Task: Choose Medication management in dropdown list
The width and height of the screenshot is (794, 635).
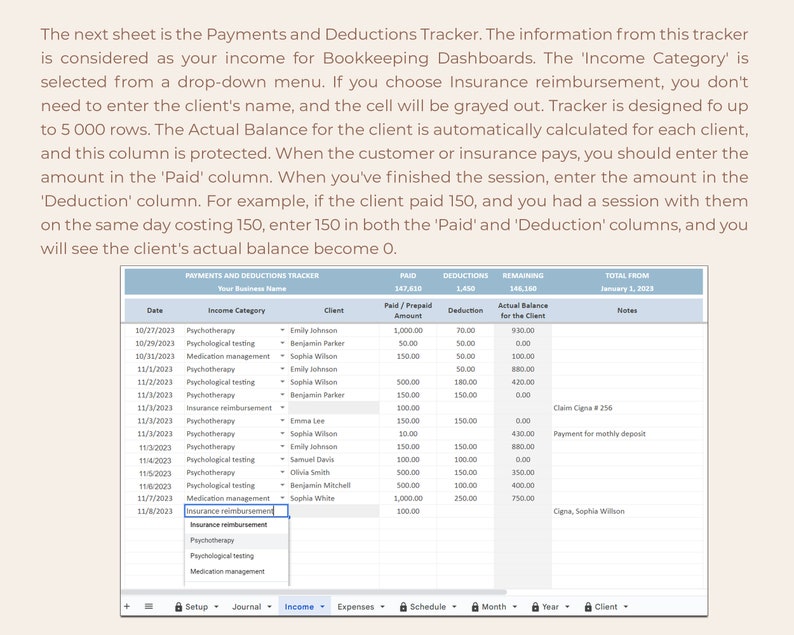Action: click(x=236, y=571)
